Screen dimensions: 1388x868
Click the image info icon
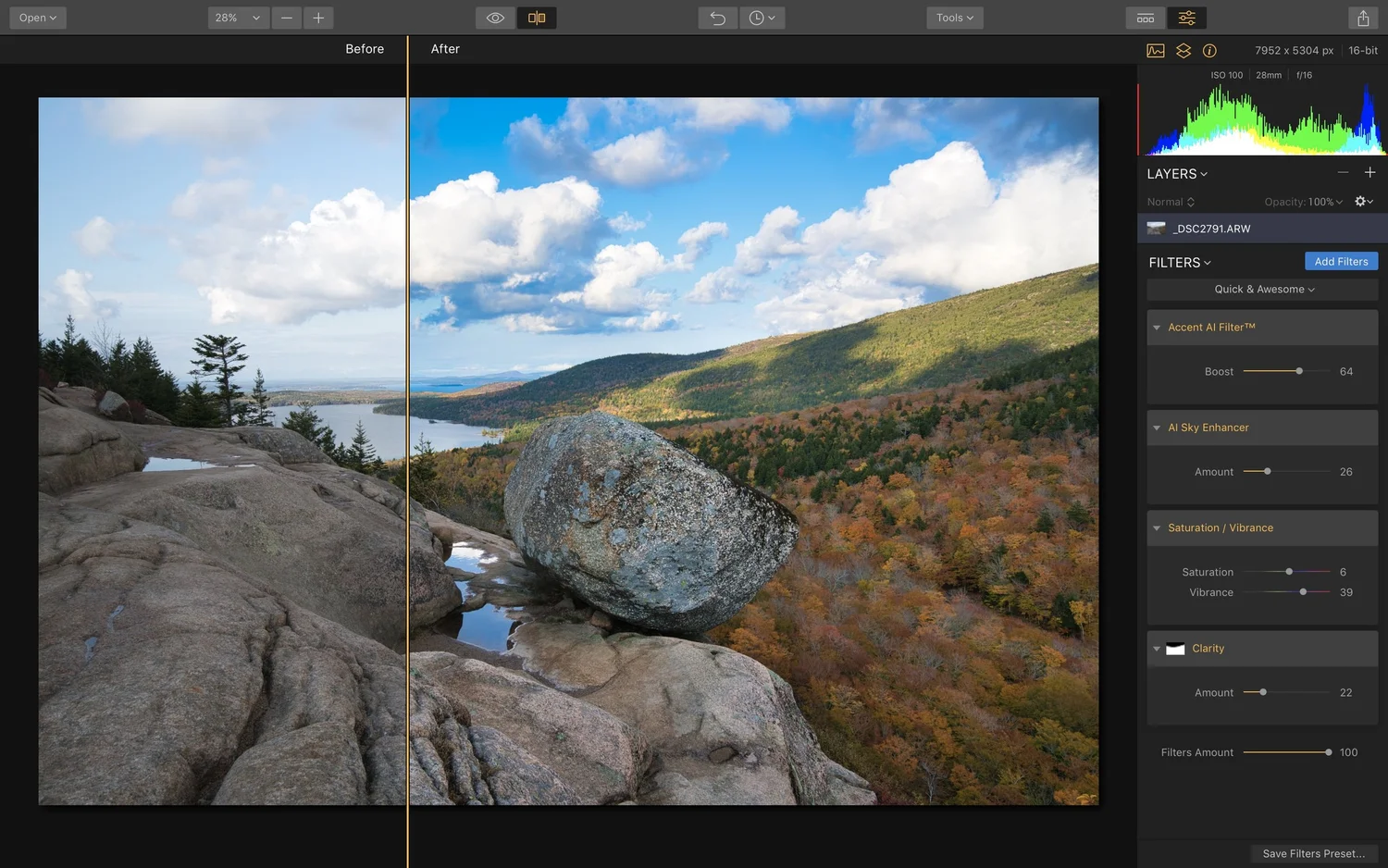click(1209, 50)
